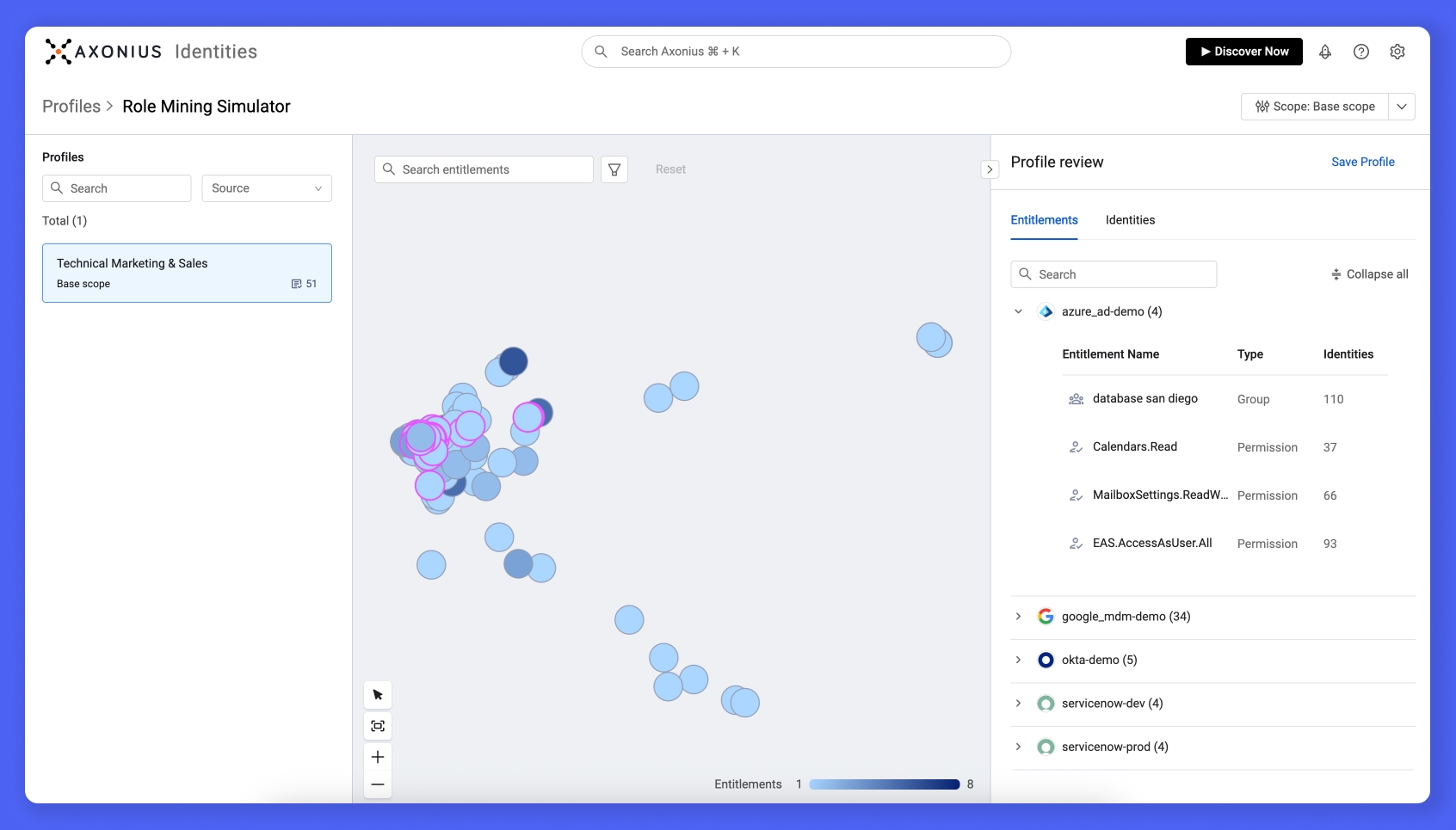
Task: Expand the servicenow-dev (4) group
Action: click(1018, 704)
